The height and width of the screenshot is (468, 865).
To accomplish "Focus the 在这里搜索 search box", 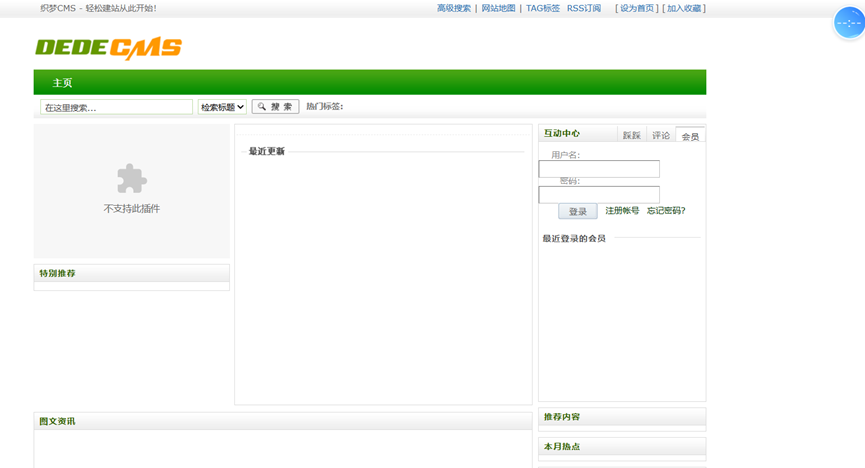I will tap(116, 107).
